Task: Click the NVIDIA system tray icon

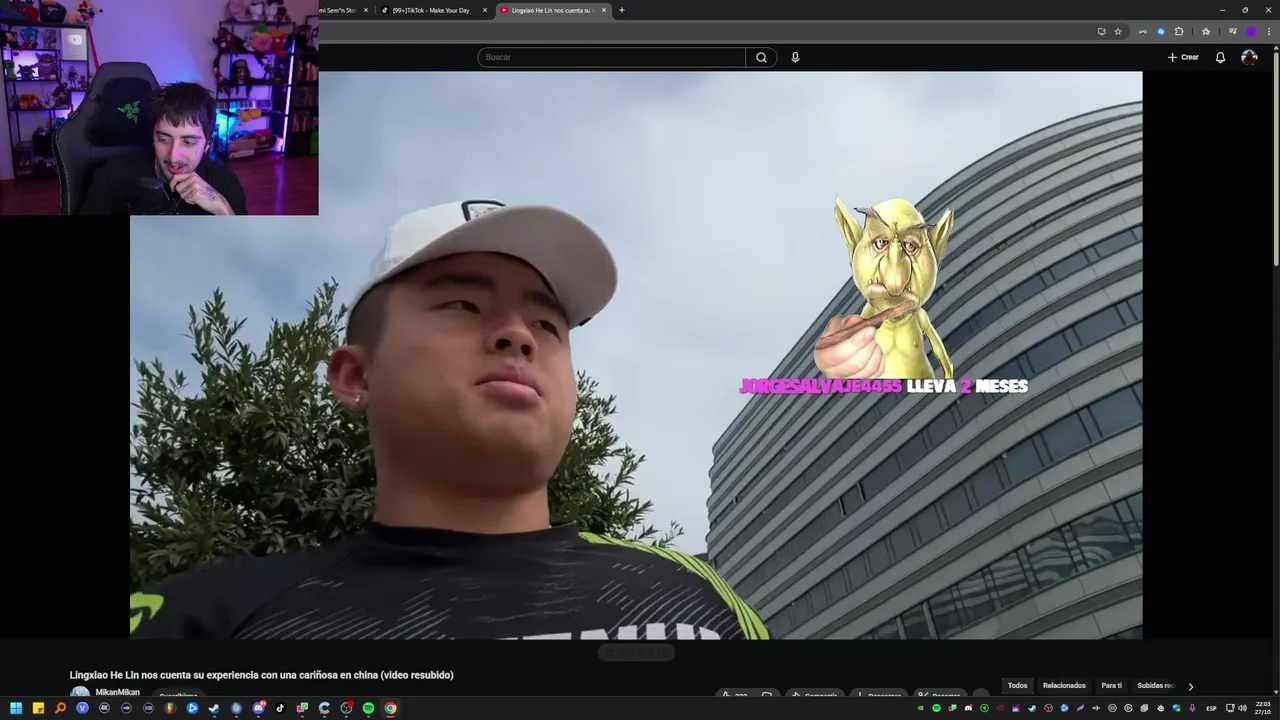Action: (920, 708)
